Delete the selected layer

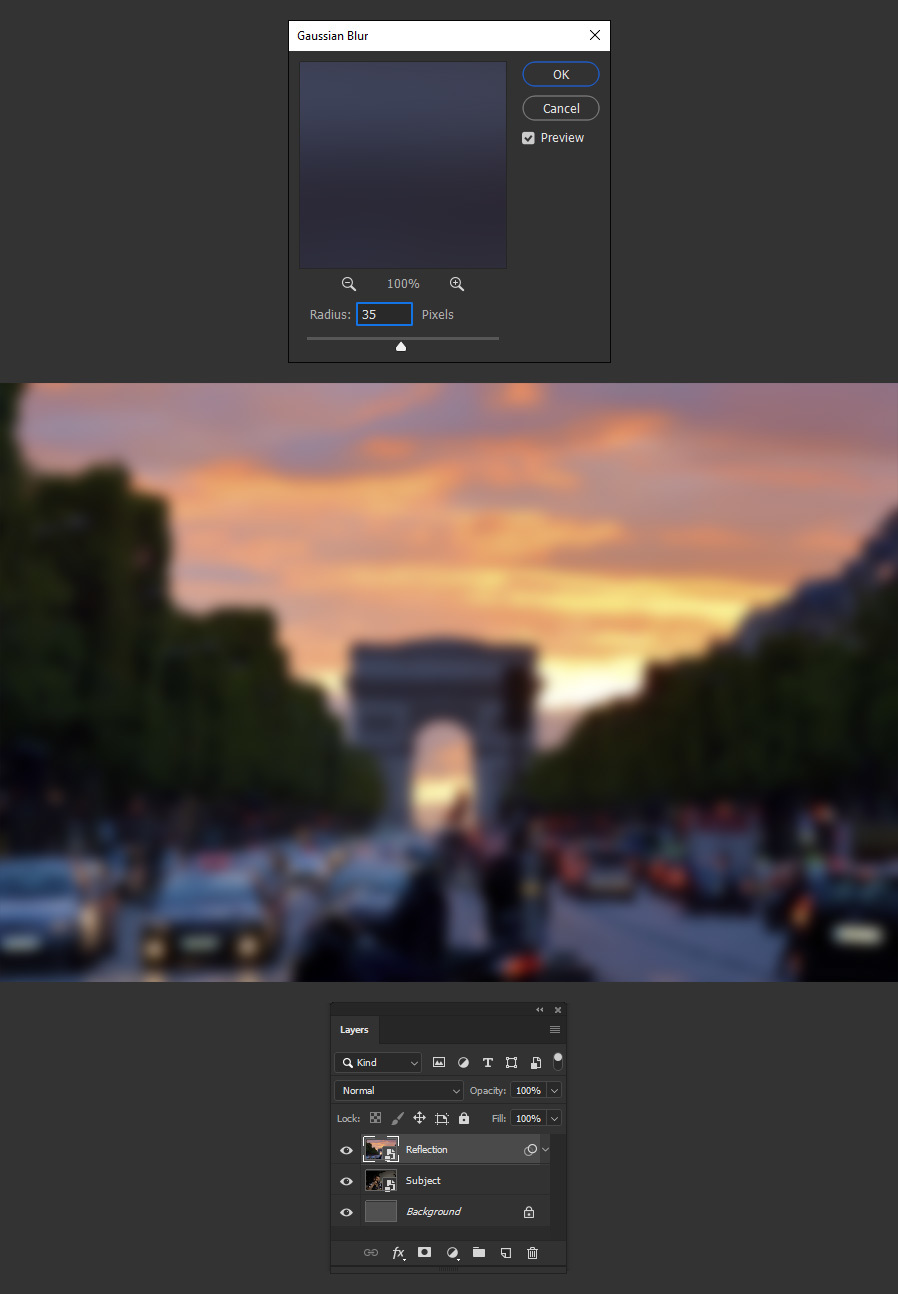click(x=532, y=1252)
